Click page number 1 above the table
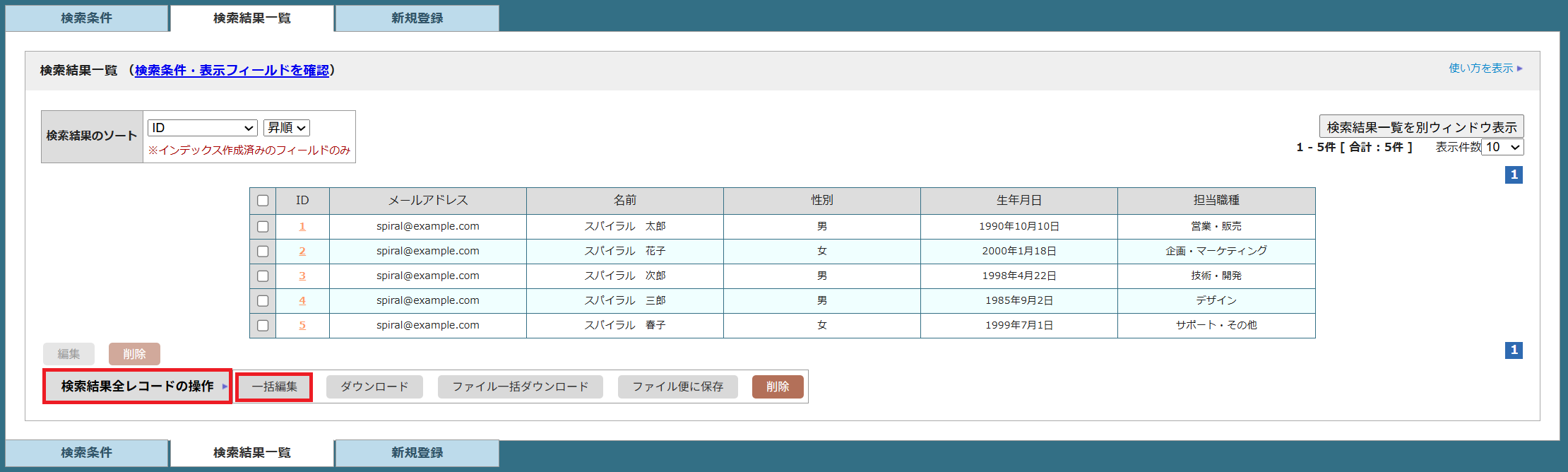Viewport: 1568px width, 472px height. 1514,175
